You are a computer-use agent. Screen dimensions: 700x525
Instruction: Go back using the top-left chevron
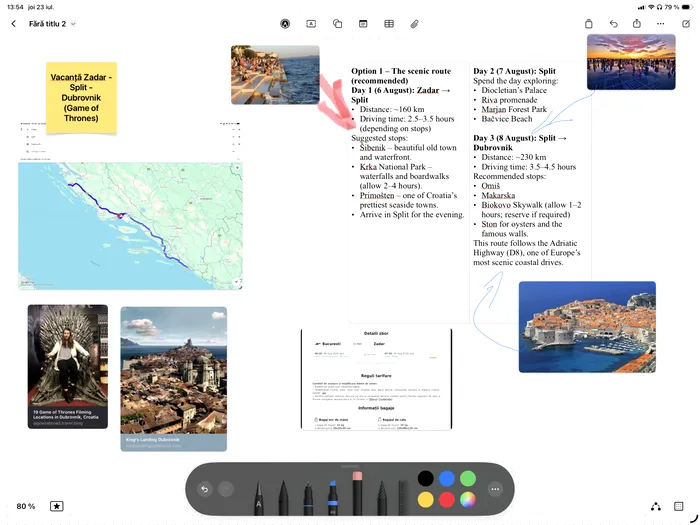(x=13, y=24)
